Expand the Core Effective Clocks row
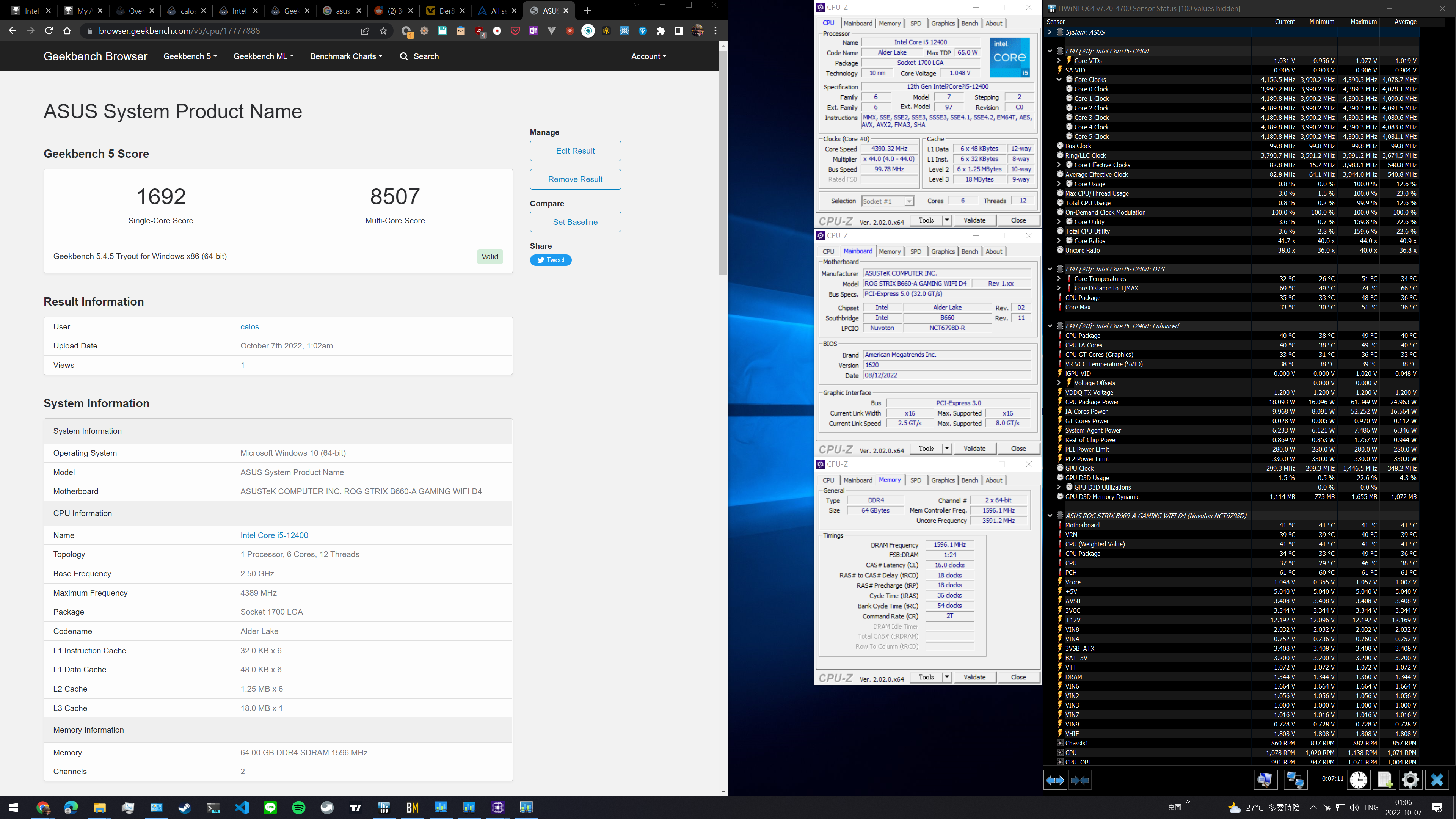 coord(1059,165)
